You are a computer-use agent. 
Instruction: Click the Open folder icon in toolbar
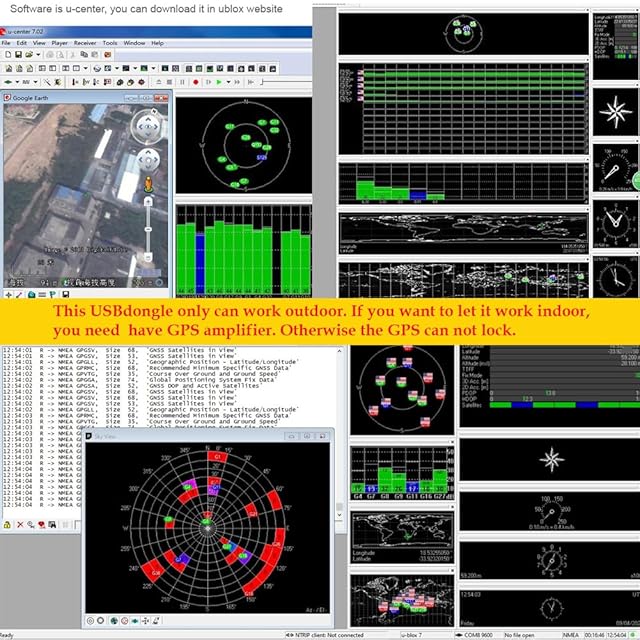pyautogui.click(x=29, y=54)
